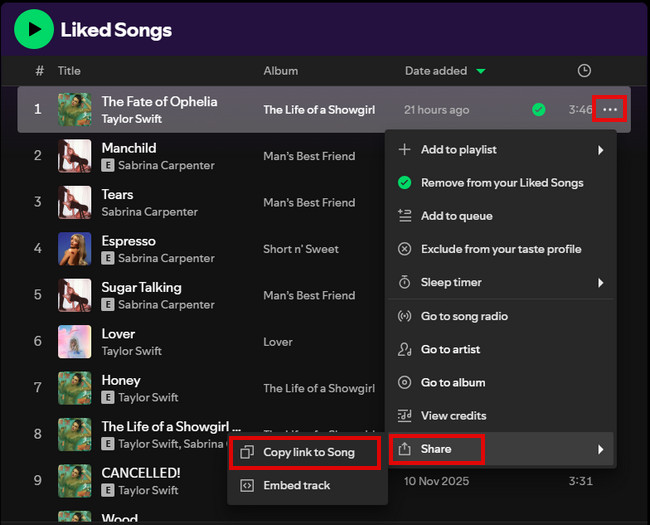Open The Life of a Showgirl album link in row 1
Image resolution: width=650 pixels, height=525 pixels.
(x=319, y=110)
